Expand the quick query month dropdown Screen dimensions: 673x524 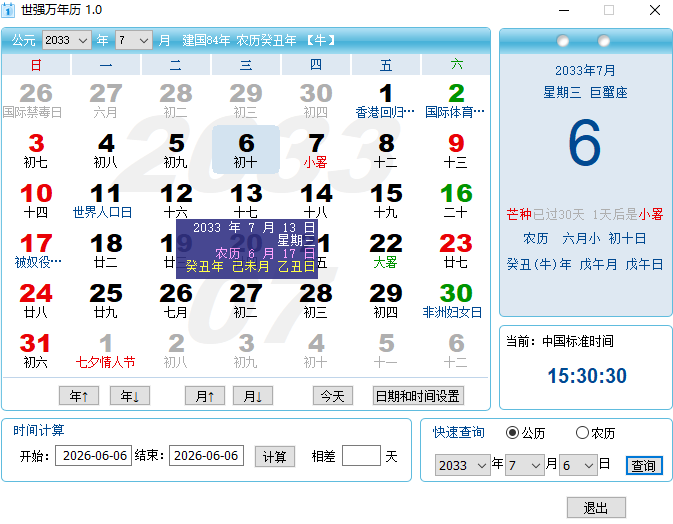(525, 465)
